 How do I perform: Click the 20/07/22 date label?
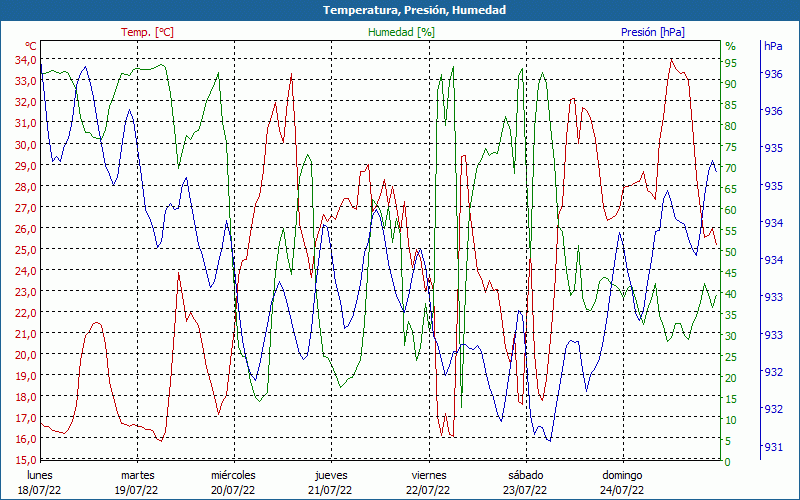pyautogui.click(x=233, y=490)
